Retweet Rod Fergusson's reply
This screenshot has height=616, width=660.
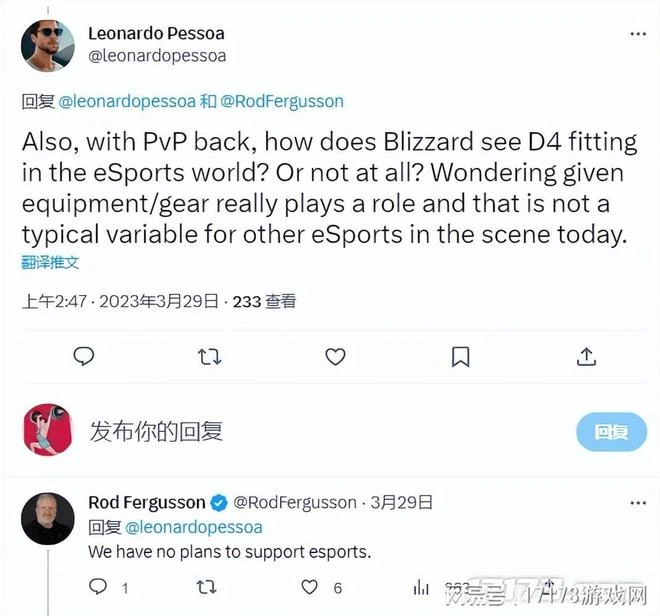pos(206,587)
